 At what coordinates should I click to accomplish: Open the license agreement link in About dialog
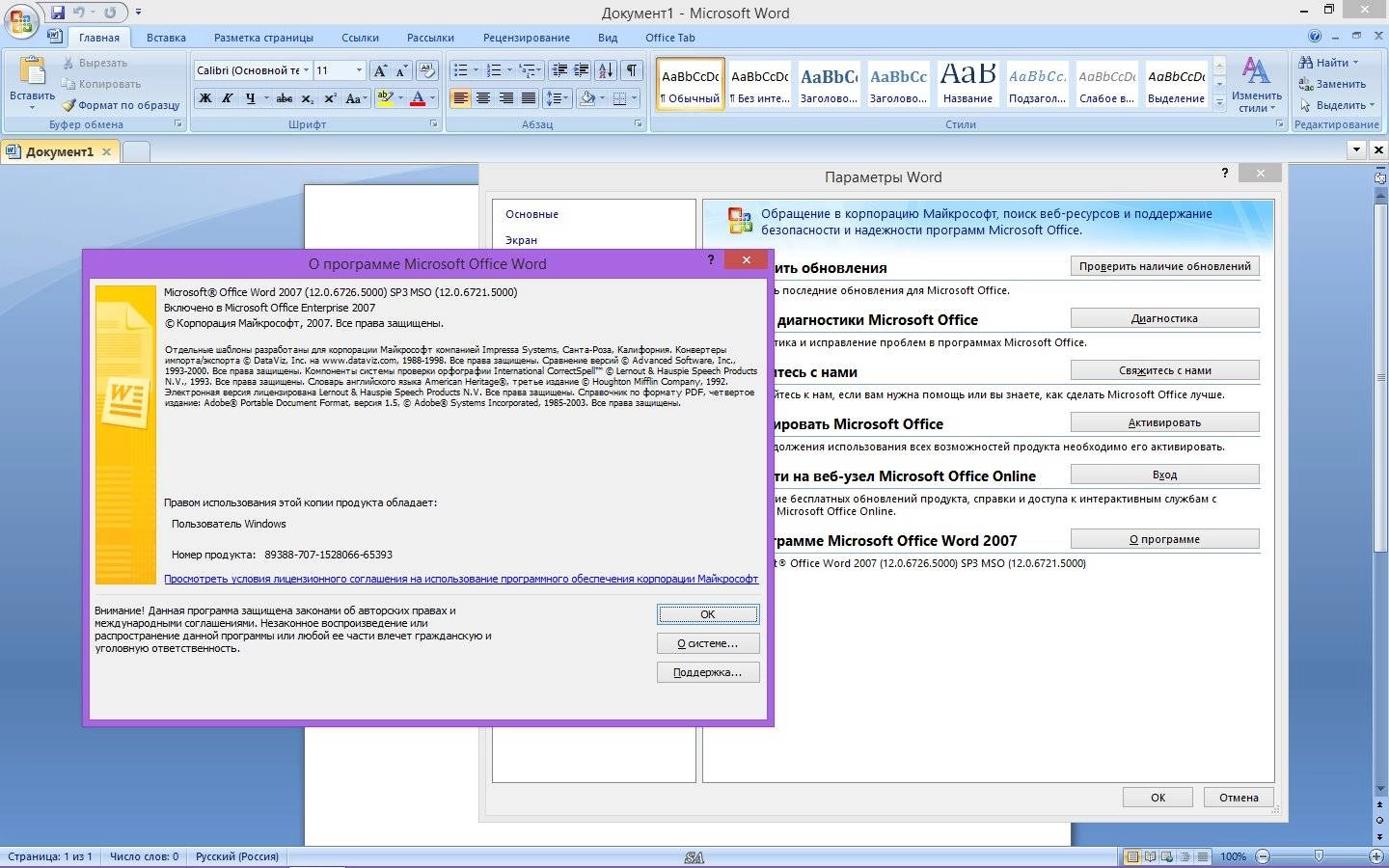(x=461, y=579)
